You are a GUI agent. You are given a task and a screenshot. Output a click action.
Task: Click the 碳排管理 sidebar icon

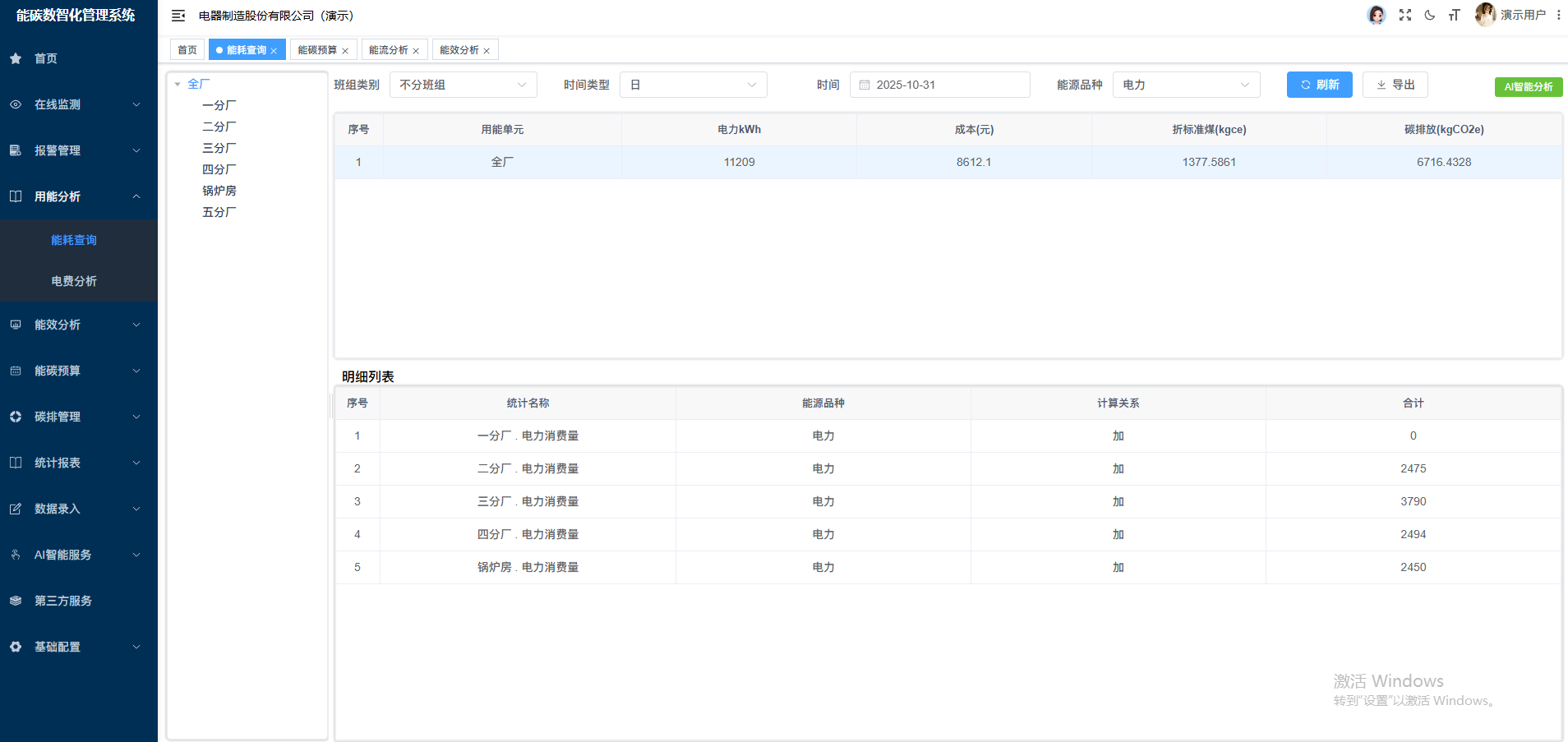pyautogui.click(x=15, y=417)
